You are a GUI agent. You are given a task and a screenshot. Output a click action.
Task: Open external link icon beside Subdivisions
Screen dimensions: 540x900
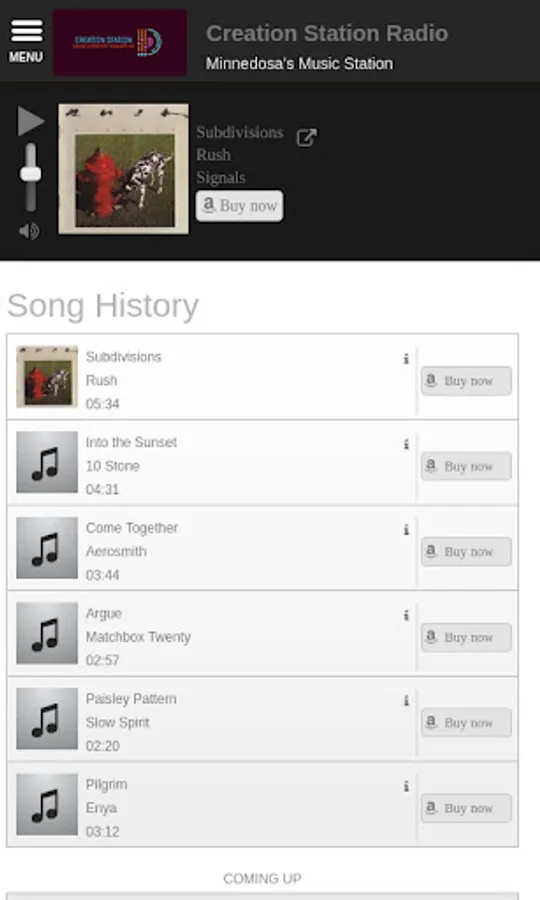(306, 137)
